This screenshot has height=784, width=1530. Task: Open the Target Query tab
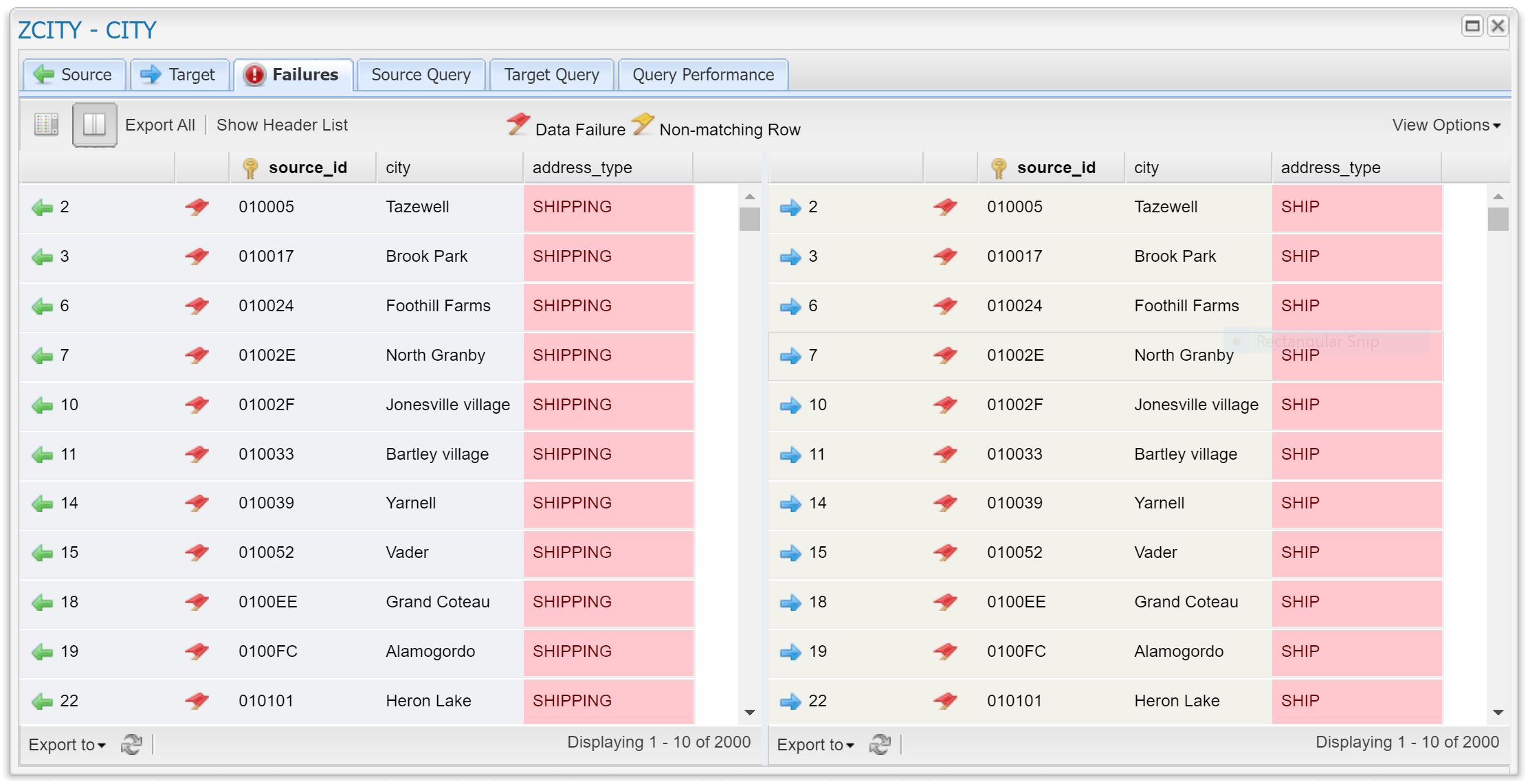click(551, 75)
